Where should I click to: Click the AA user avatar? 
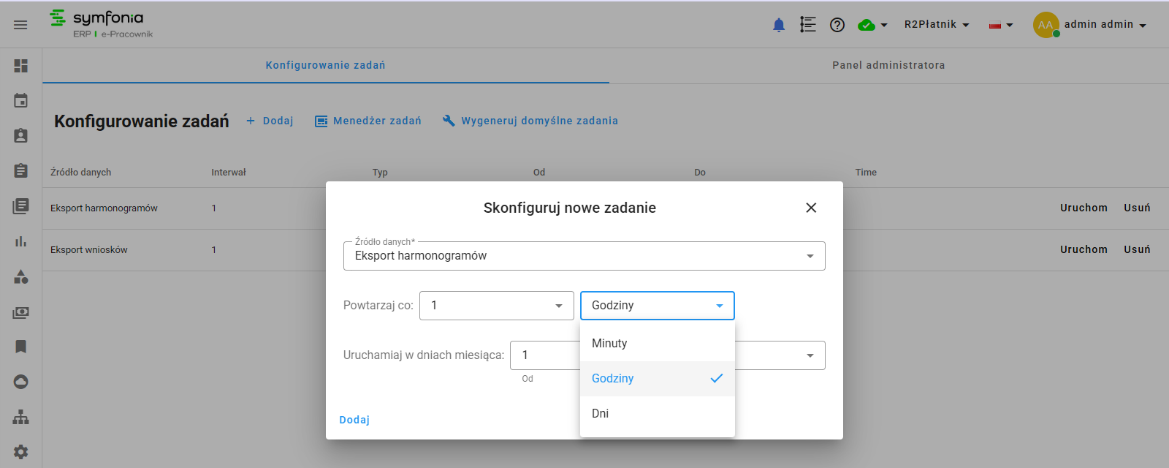pos(1045,25)
